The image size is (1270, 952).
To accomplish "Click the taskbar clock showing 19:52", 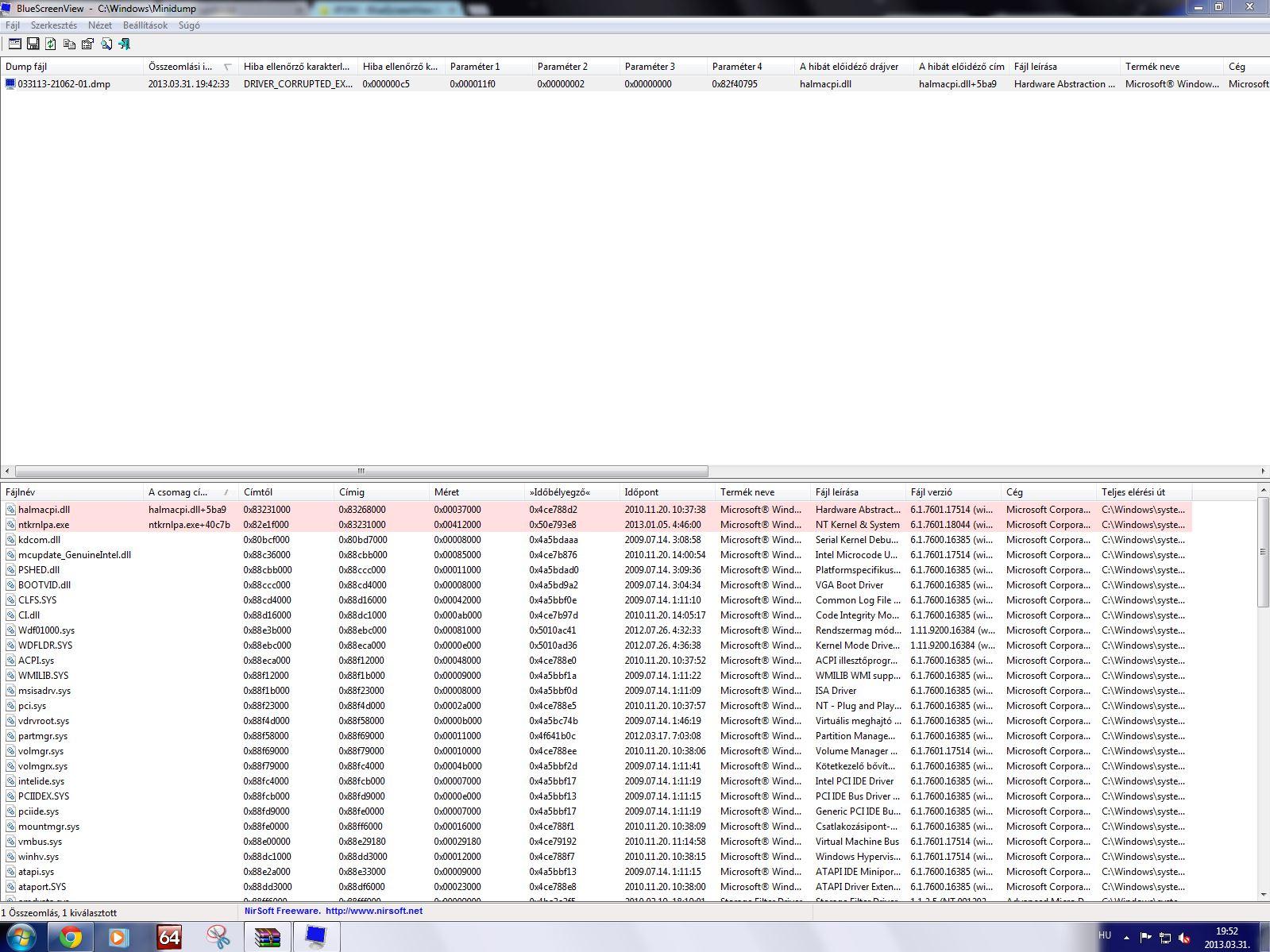I will tap(1227, 938).
